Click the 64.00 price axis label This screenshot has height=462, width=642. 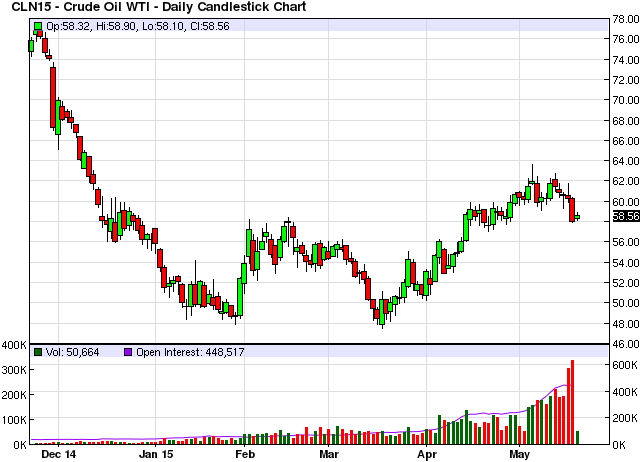coord(626,161)
